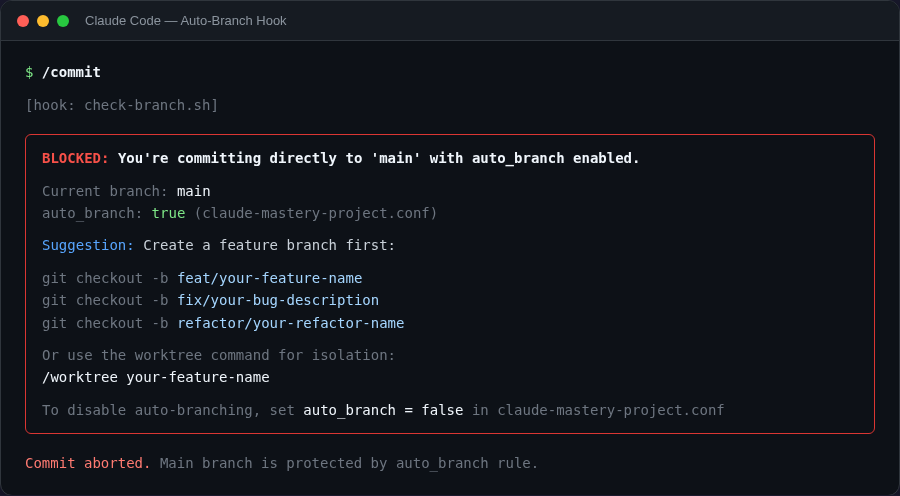
Task: Click 'fix/your-bug-description' branch name
Action: point(278,300)
